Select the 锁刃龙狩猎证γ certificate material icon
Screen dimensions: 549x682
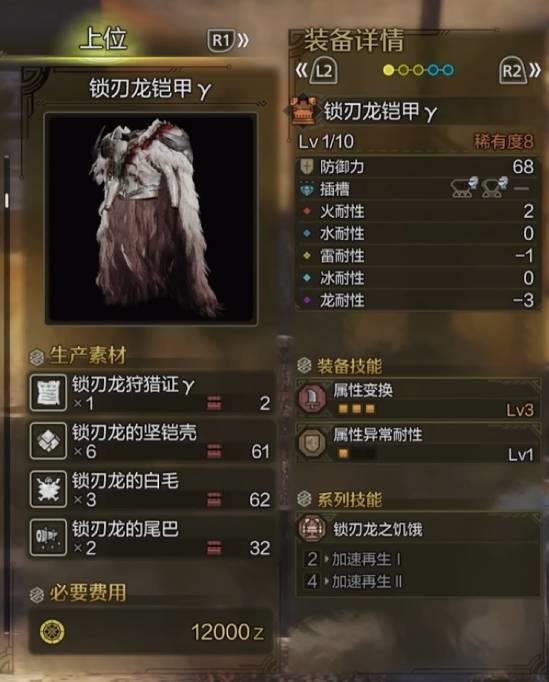pyautogui.click(x=48, y=393)
